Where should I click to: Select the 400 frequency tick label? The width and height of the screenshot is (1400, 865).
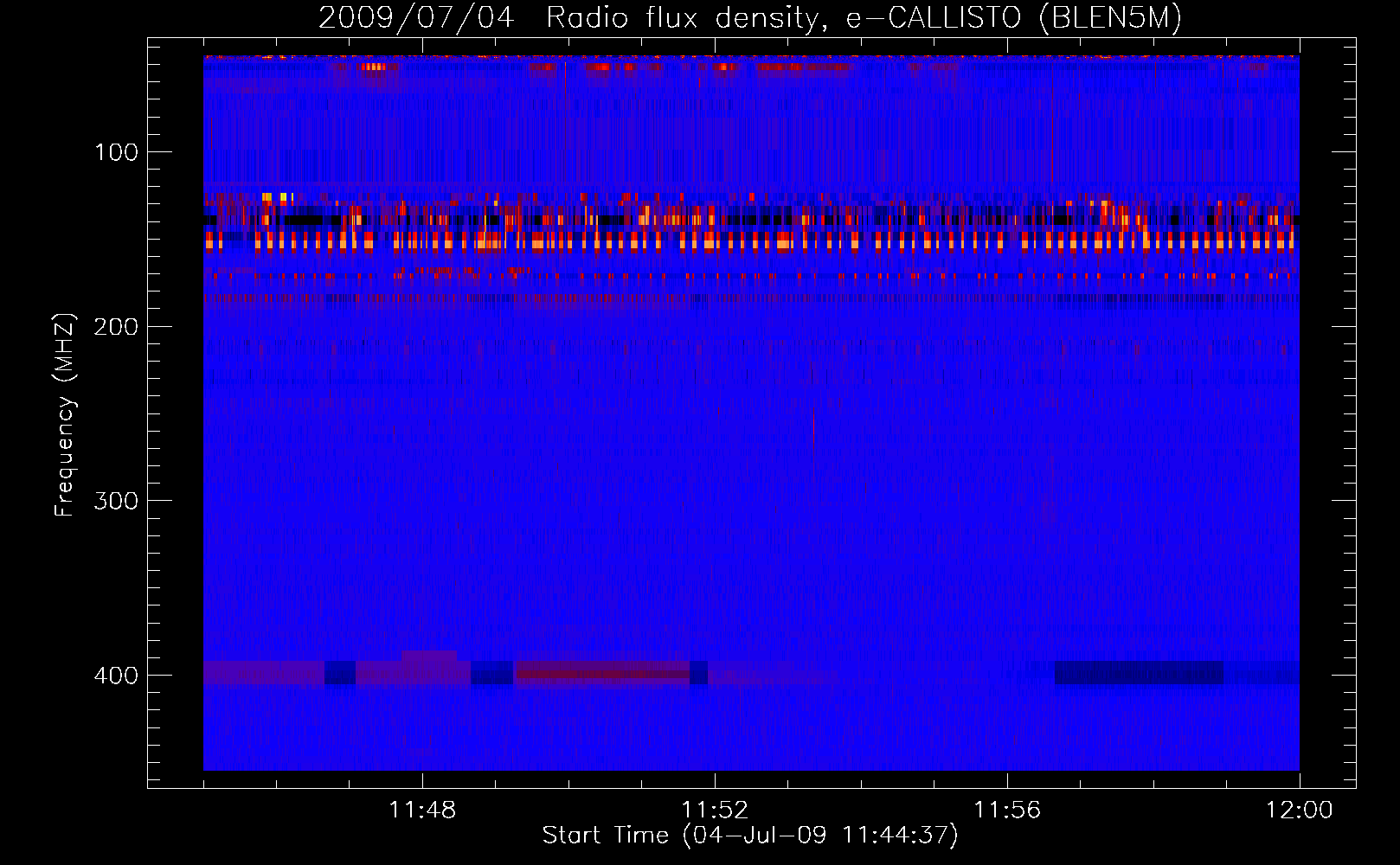(116, 676)
